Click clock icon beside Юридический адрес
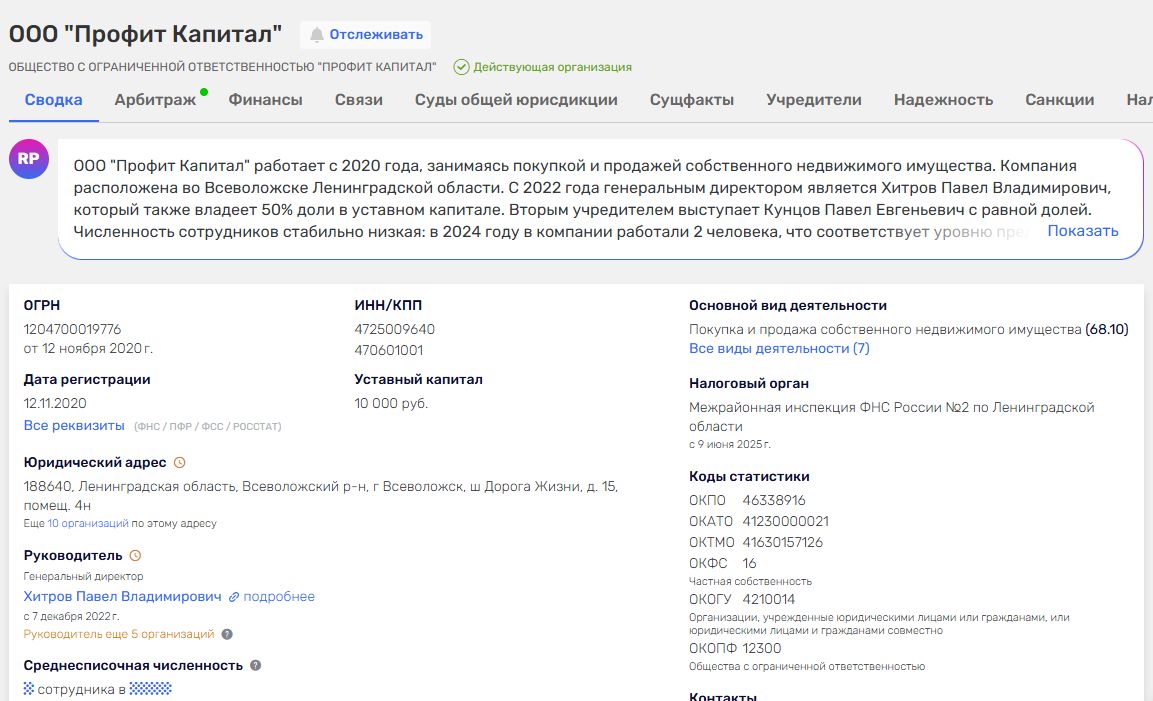The width and height of the screenshot is (1153, 701). click(179, 463)
